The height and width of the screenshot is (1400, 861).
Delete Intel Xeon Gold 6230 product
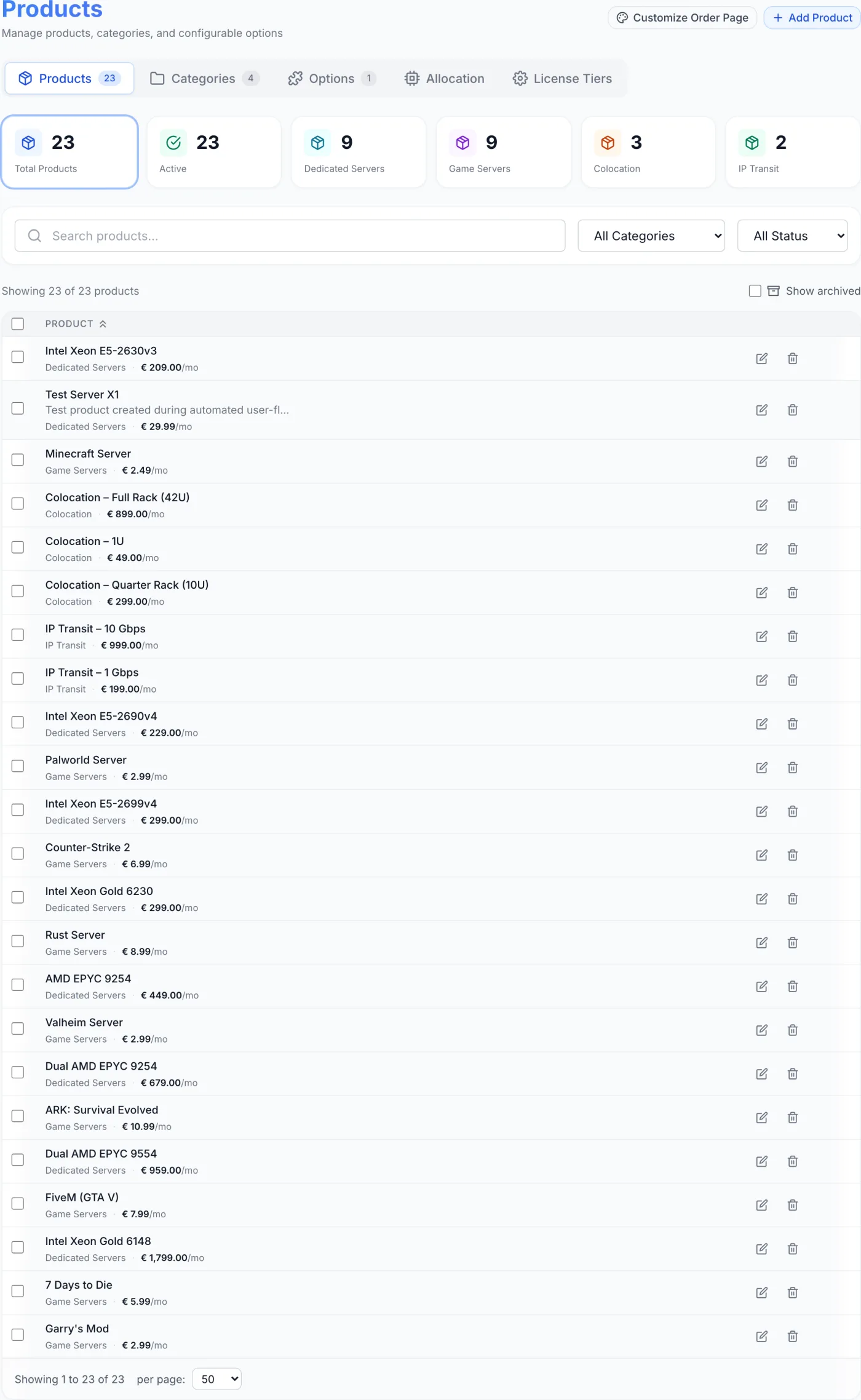[x=792, y=899]
